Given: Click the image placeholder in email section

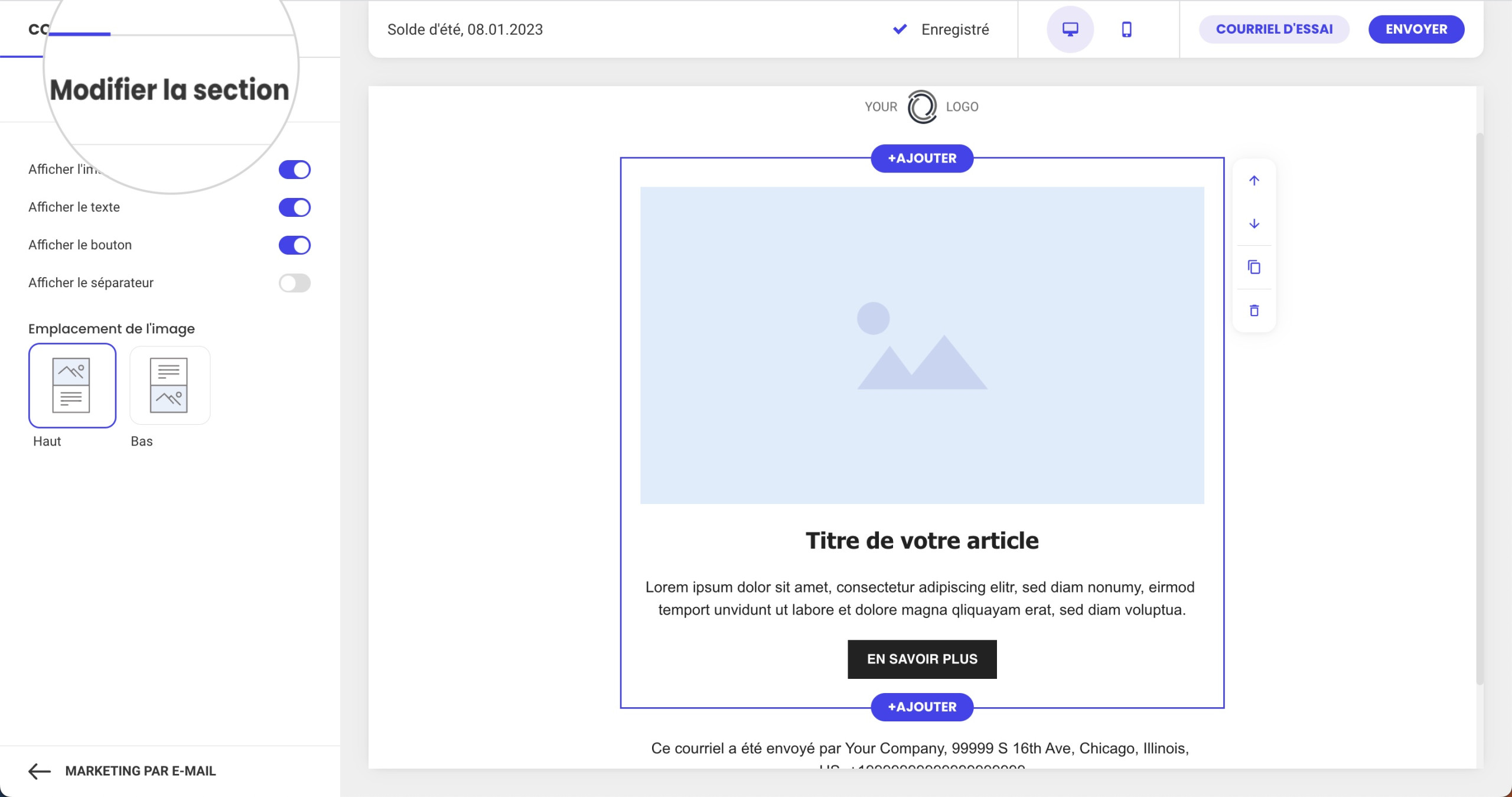Looking at the screenshot, I should coord(922,346).
